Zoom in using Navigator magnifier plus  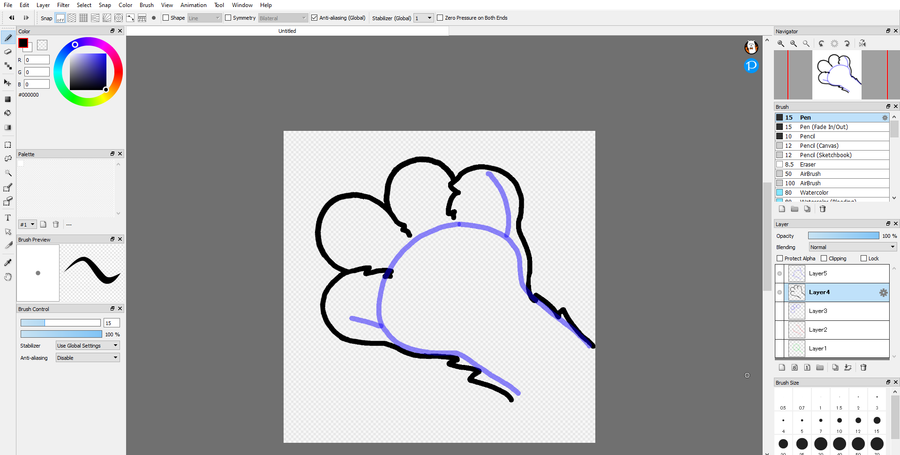[x=781, y=43]
